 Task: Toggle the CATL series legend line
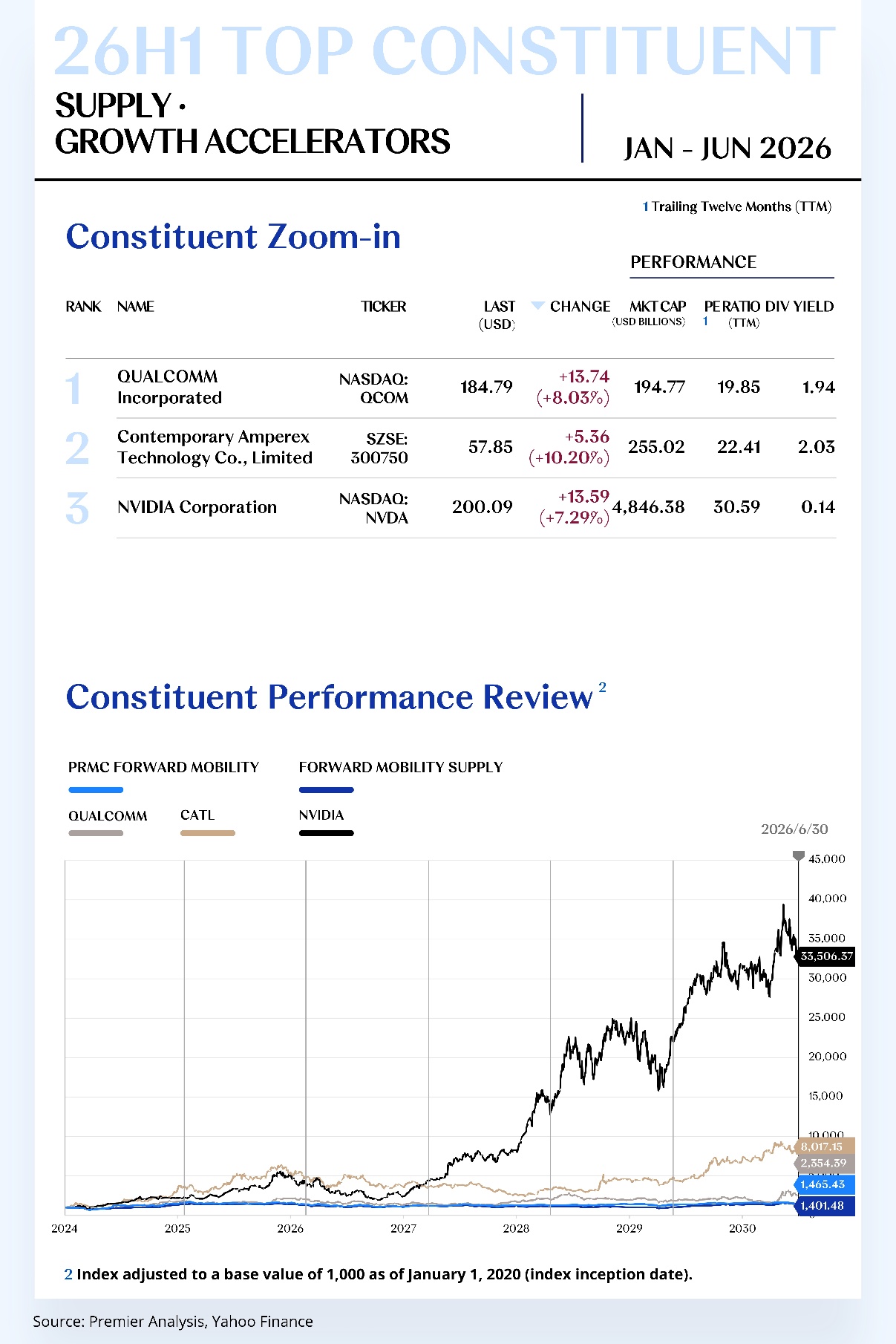pos(208,833)
